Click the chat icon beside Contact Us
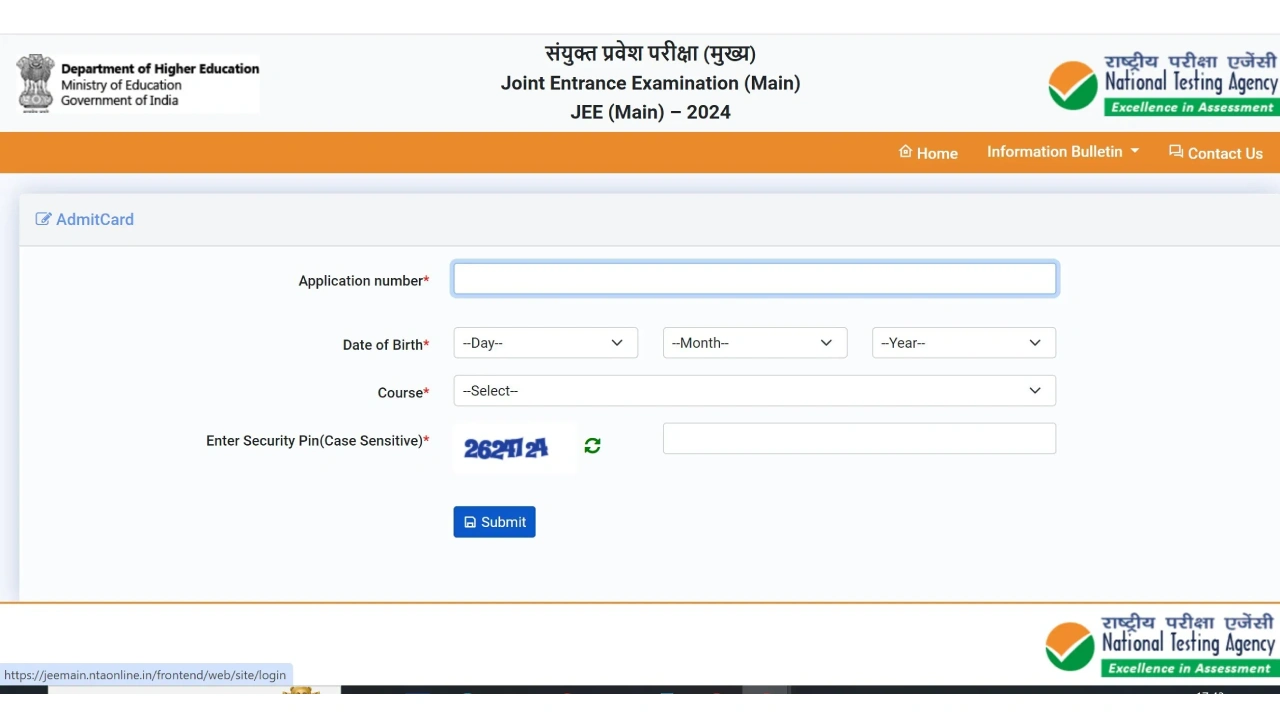 coord(1176,152)
